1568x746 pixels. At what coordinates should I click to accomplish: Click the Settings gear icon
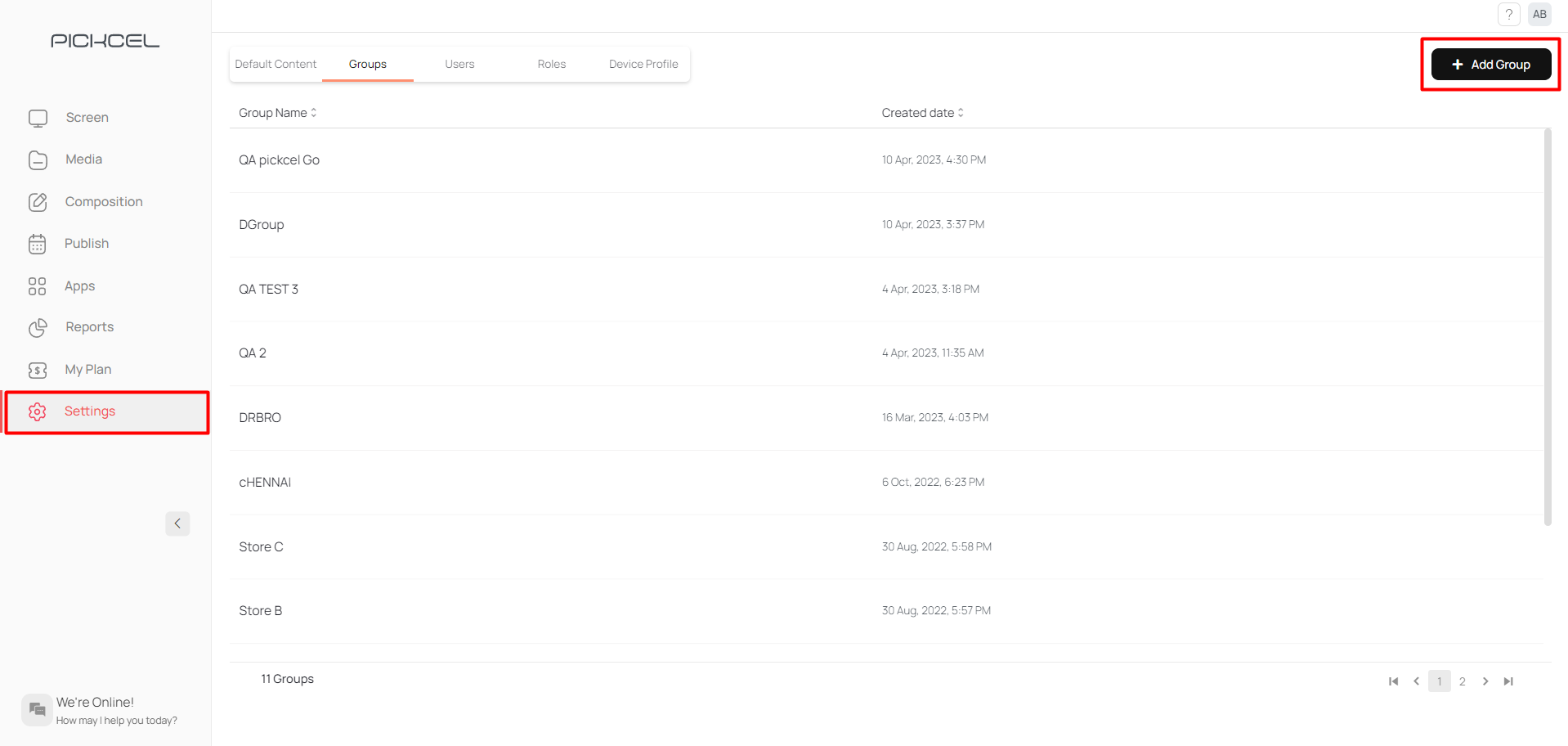coord(38,411)
